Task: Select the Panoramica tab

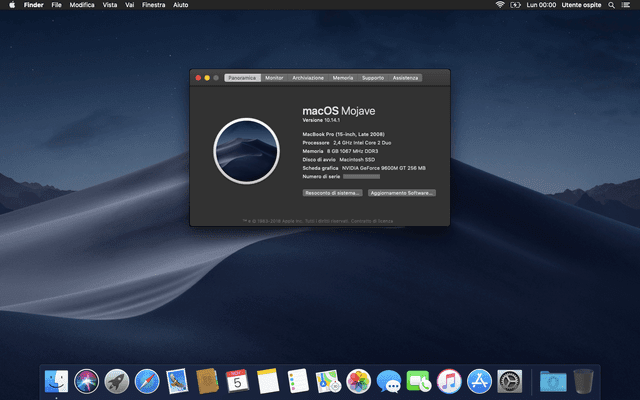Action: (x=242, y=78)
